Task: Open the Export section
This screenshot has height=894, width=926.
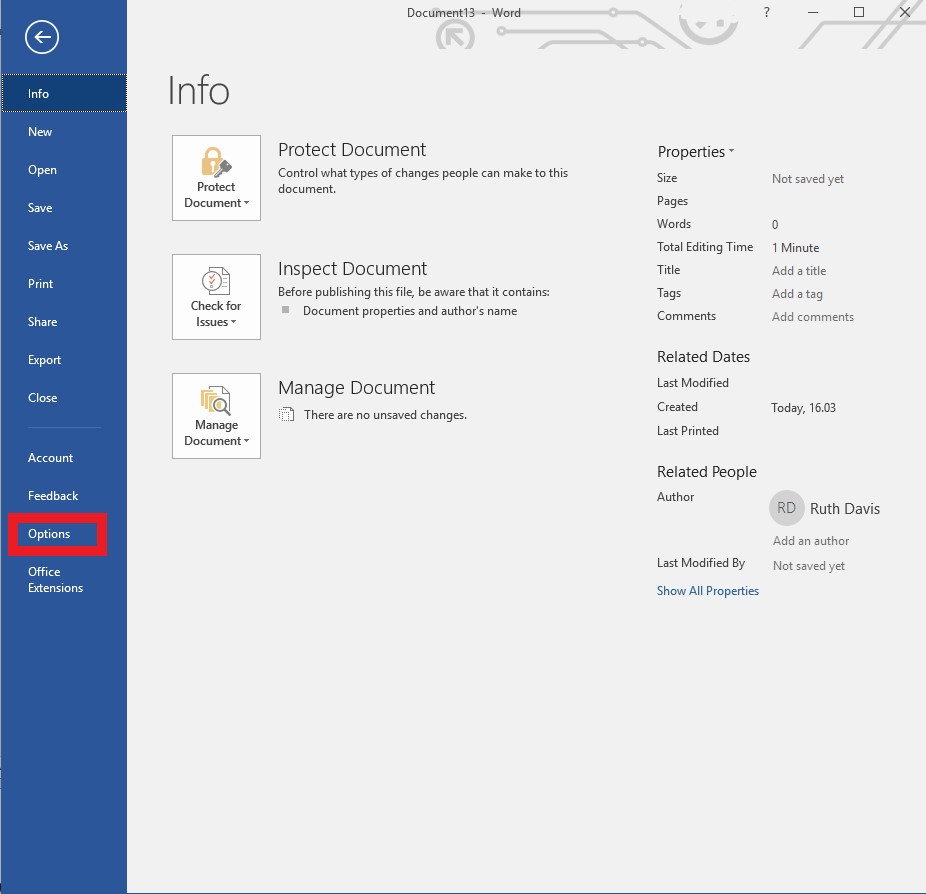Action: [44, 359]
